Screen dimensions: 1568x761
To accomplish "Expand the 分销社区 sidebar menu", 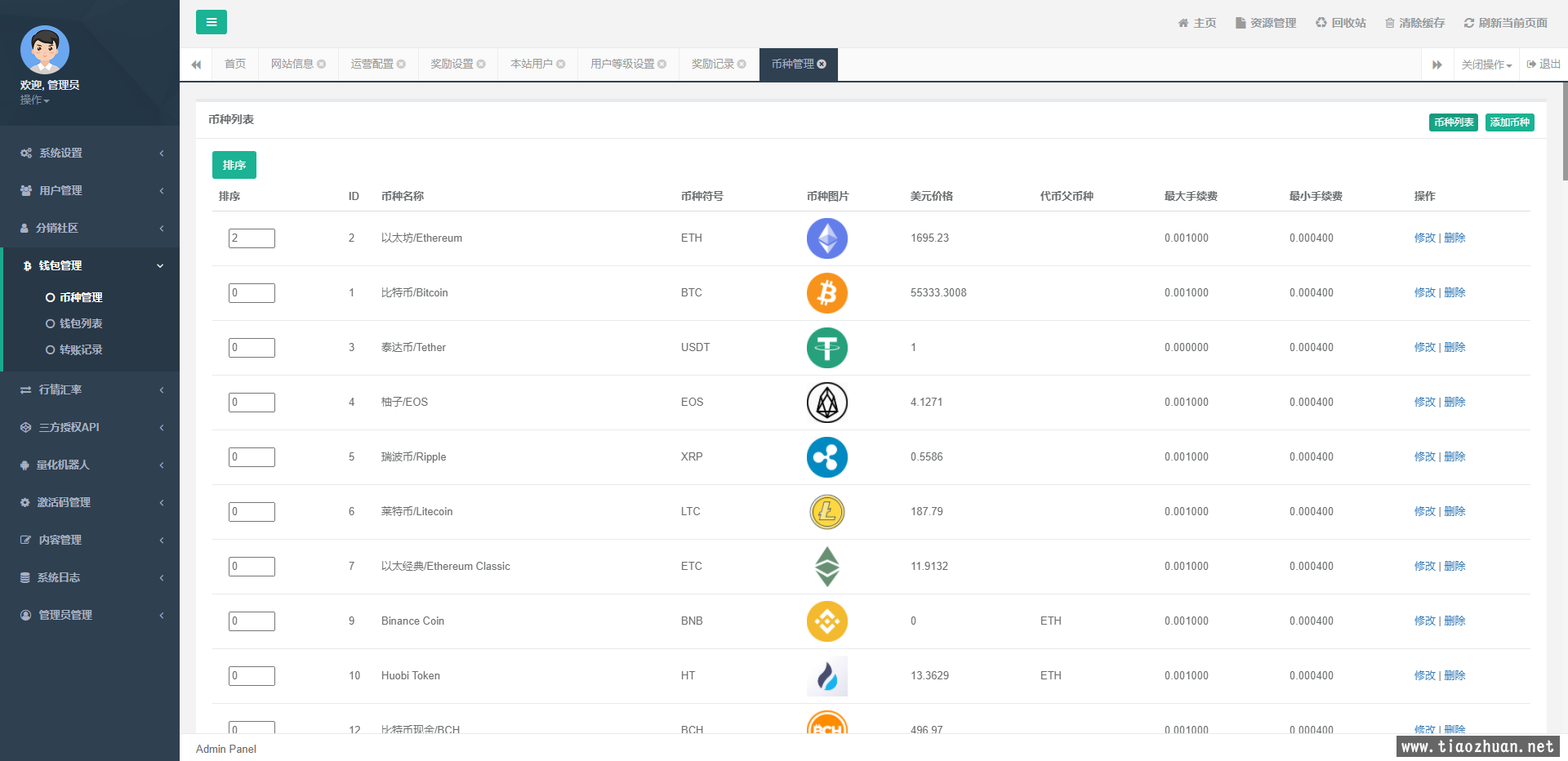I will click(90, 228).
